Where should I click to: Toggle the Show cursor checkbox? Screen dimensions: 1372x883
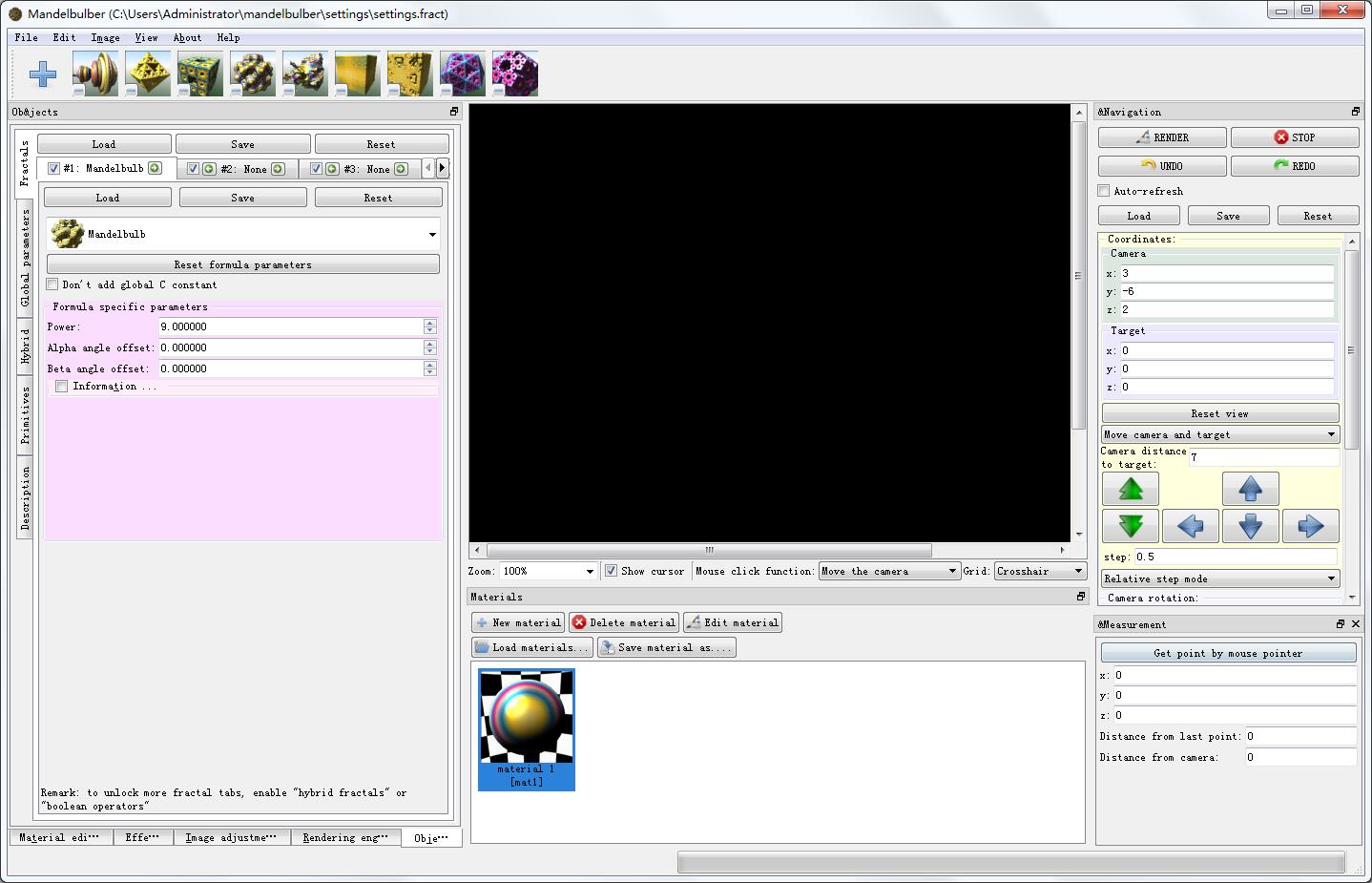[x=611, y=571]
